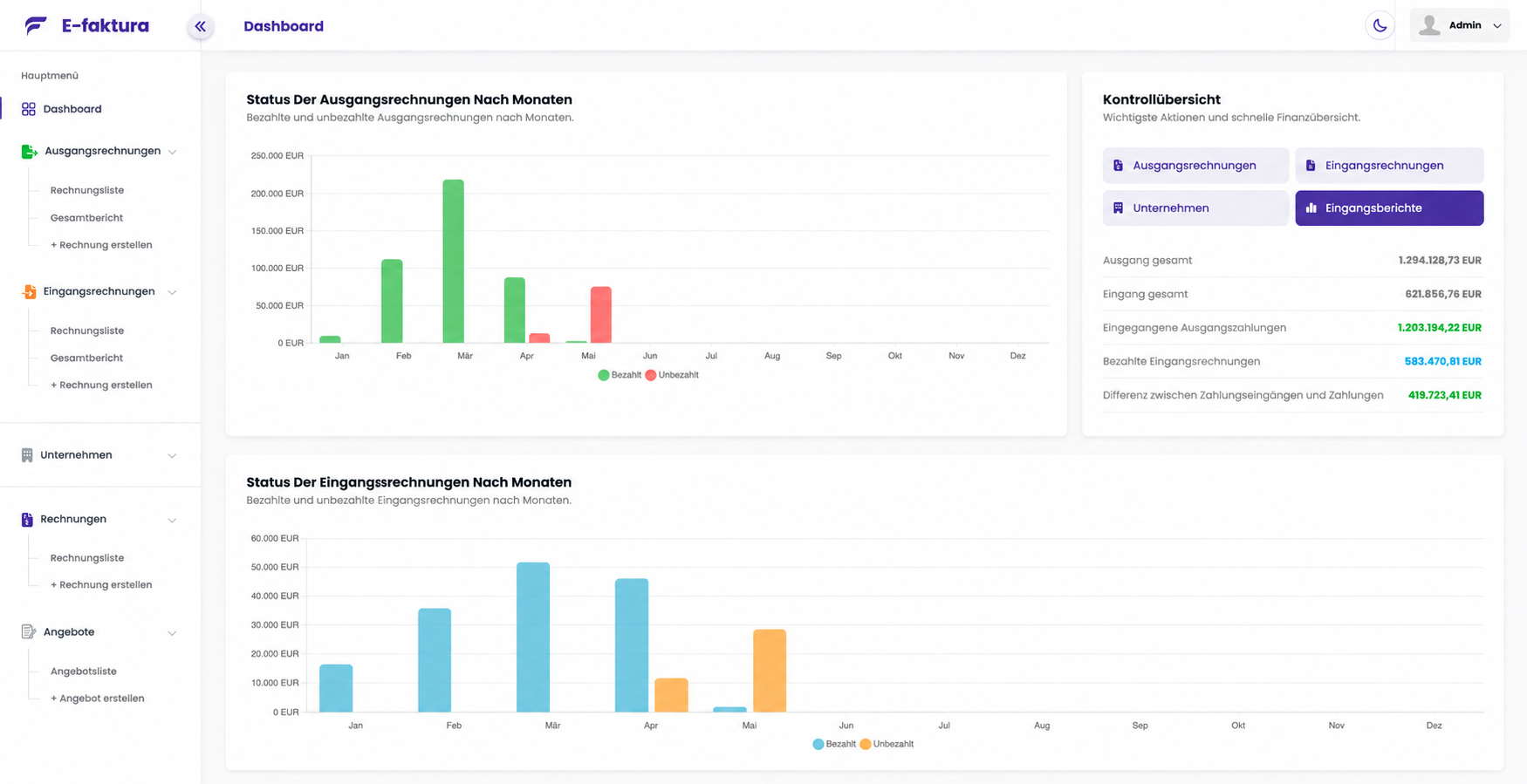Select + Rechnung erstellen under Ausgangsrechnungen
This screenshot has width=1527, height=784.
pyautogui.click(x=101, y=245)
